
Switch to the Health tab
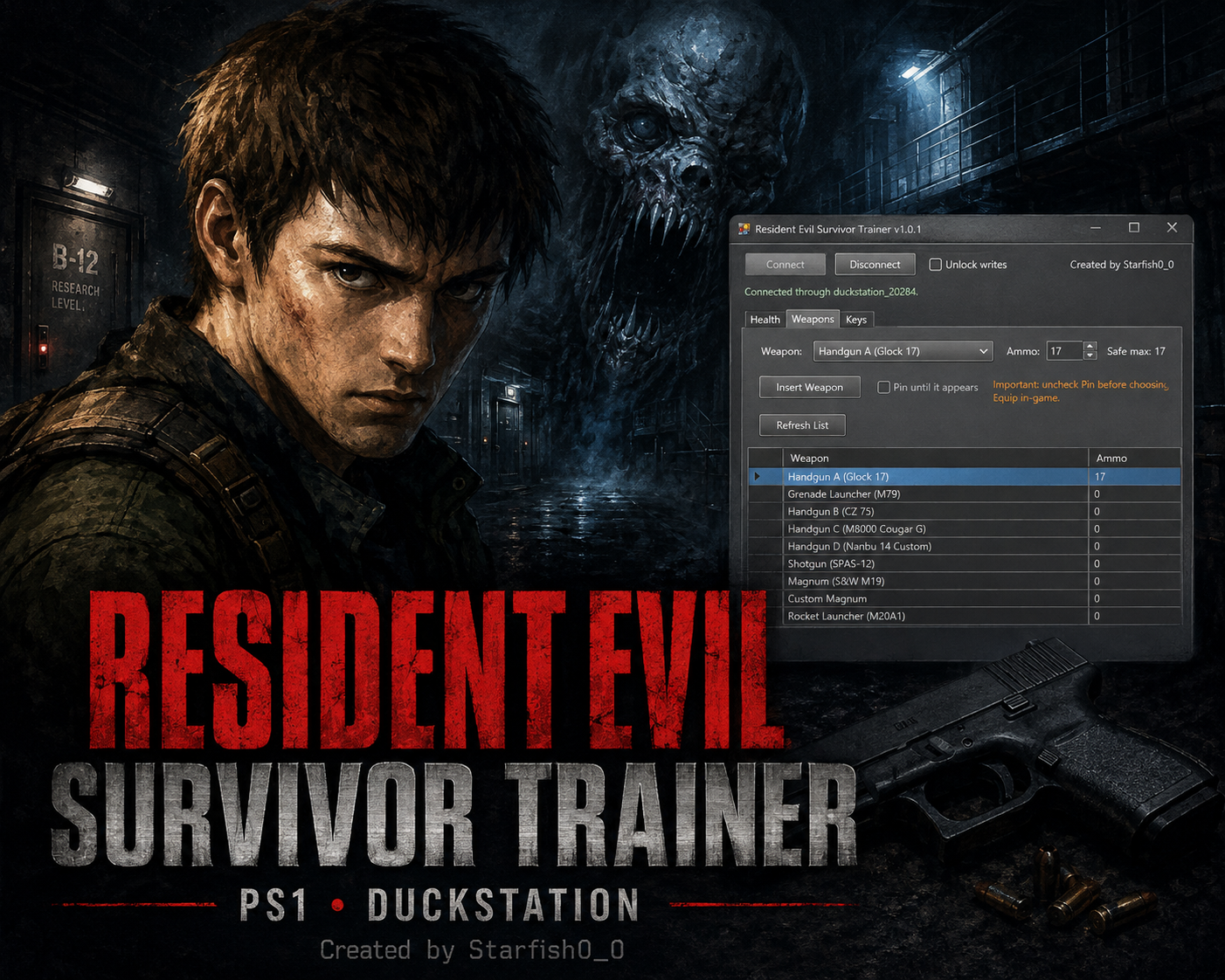tap(765, 320)
